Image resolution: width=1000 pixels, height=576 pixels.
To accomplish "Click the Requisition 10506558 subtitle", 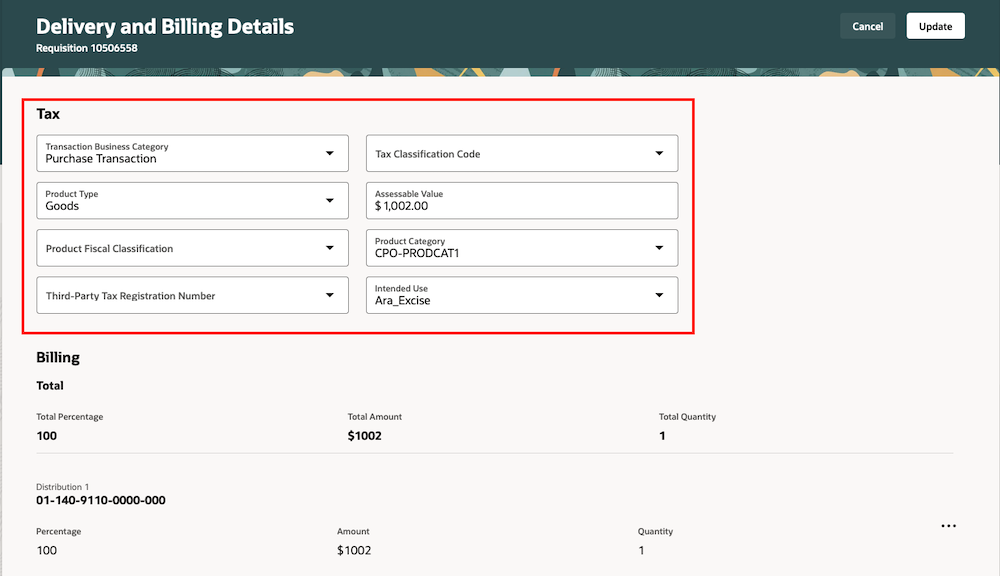I will click(87, 48).
